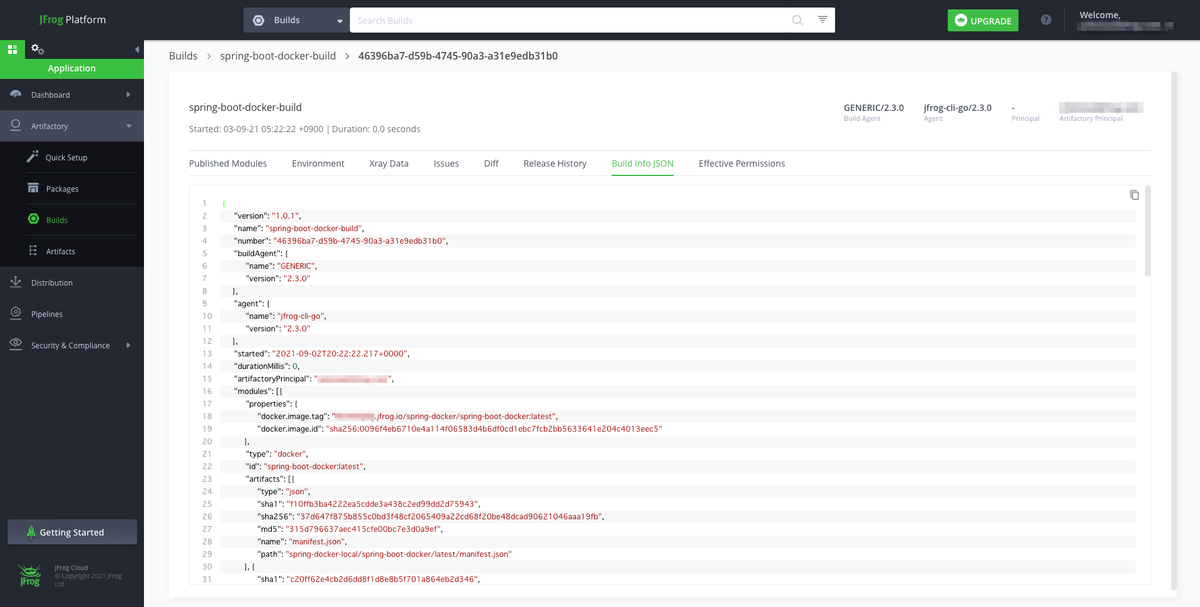Click the build Started date text
This screenshot has width=1200, height=607.
click(x=255, y=129)
